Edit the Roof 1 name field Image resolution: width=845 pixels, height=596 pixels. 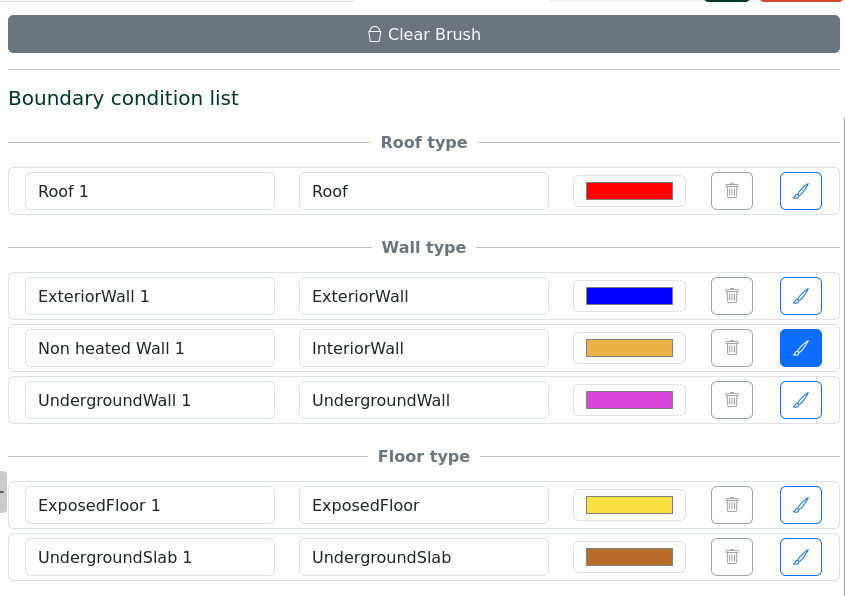[150, 191]
